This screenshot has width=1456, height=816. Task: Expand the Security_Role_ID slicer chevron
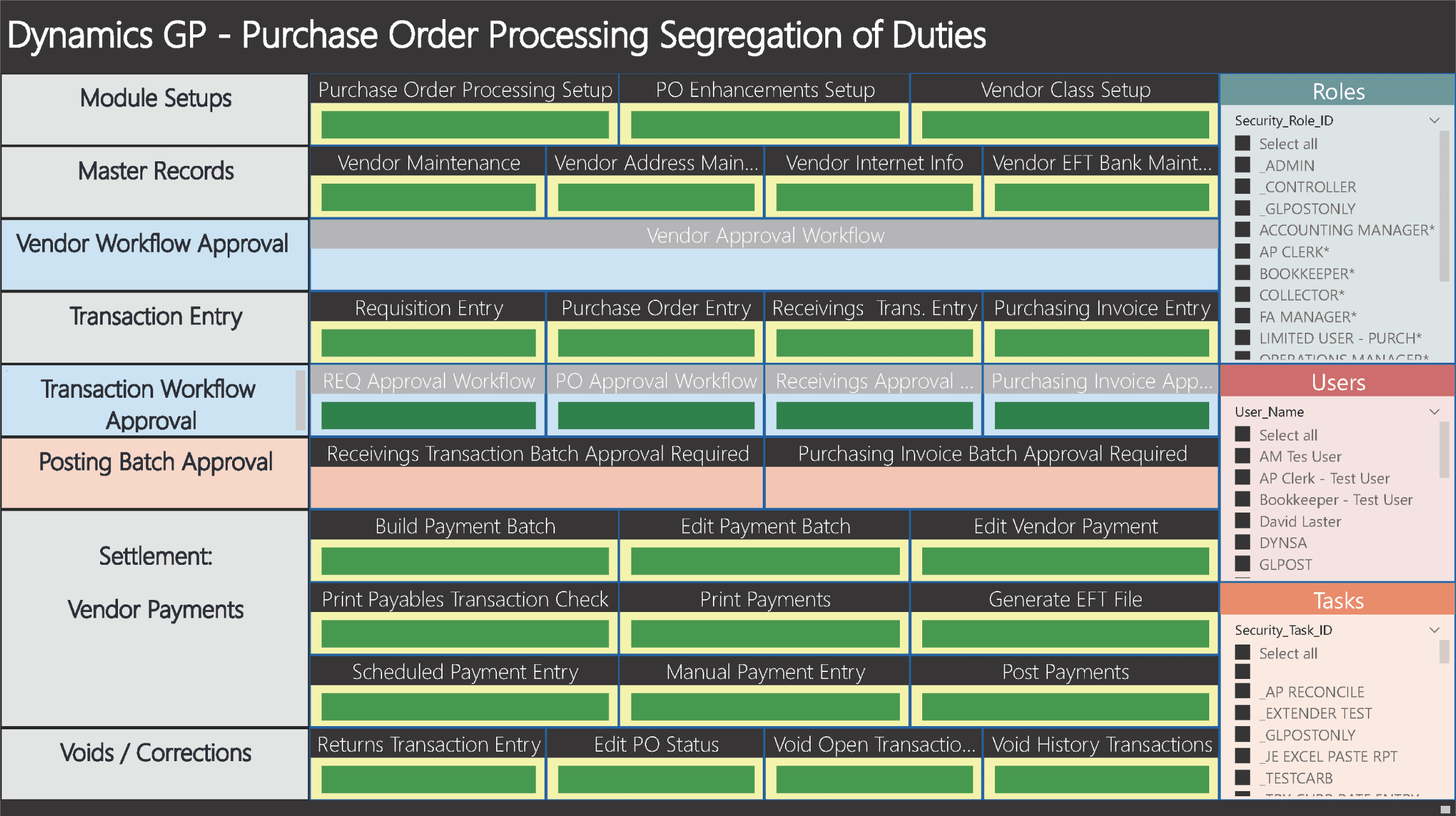[x=1434, y=120]
